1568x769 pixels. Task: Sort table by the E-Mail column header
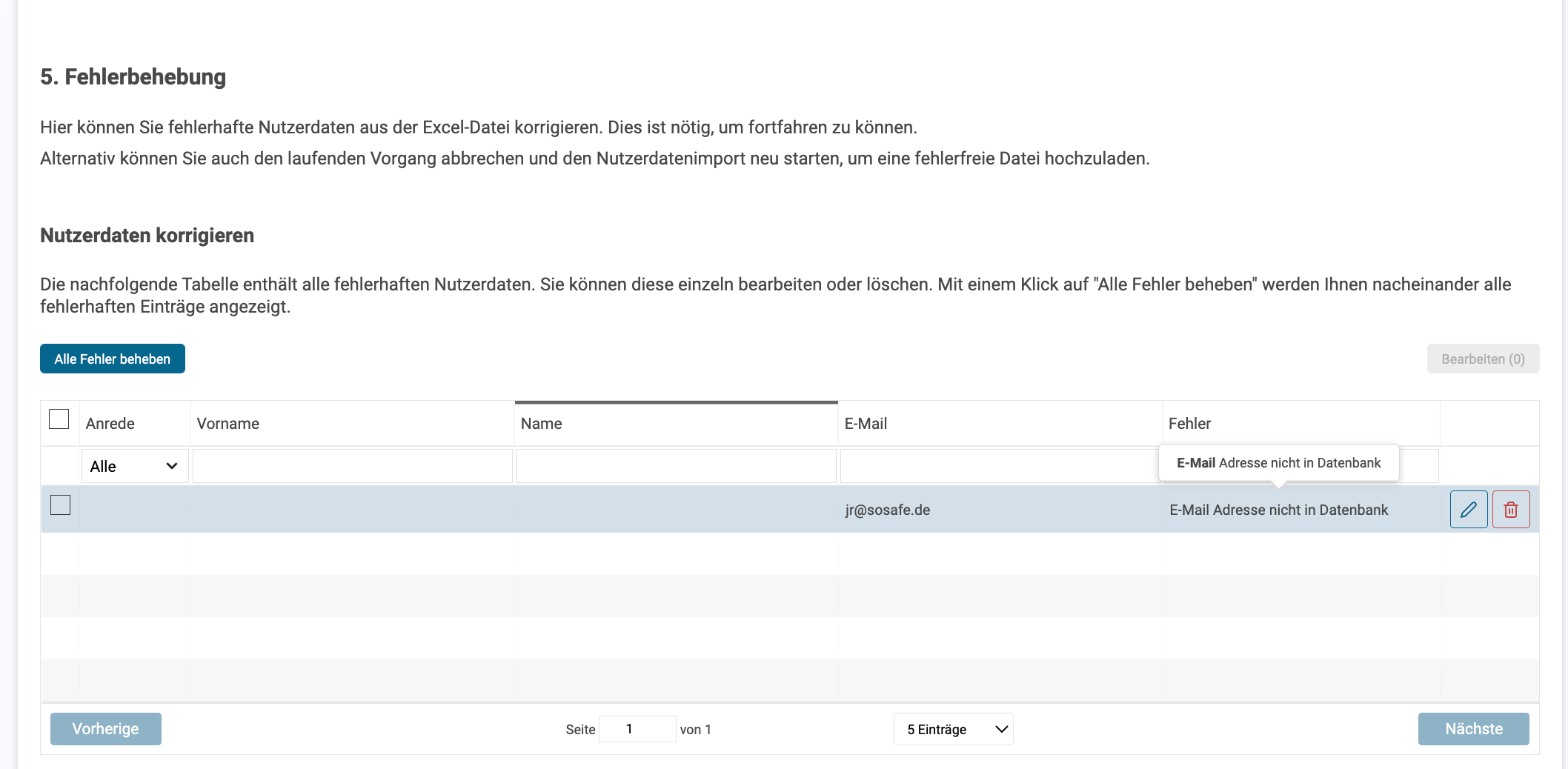pyautogui.click(x=999, y=424)
